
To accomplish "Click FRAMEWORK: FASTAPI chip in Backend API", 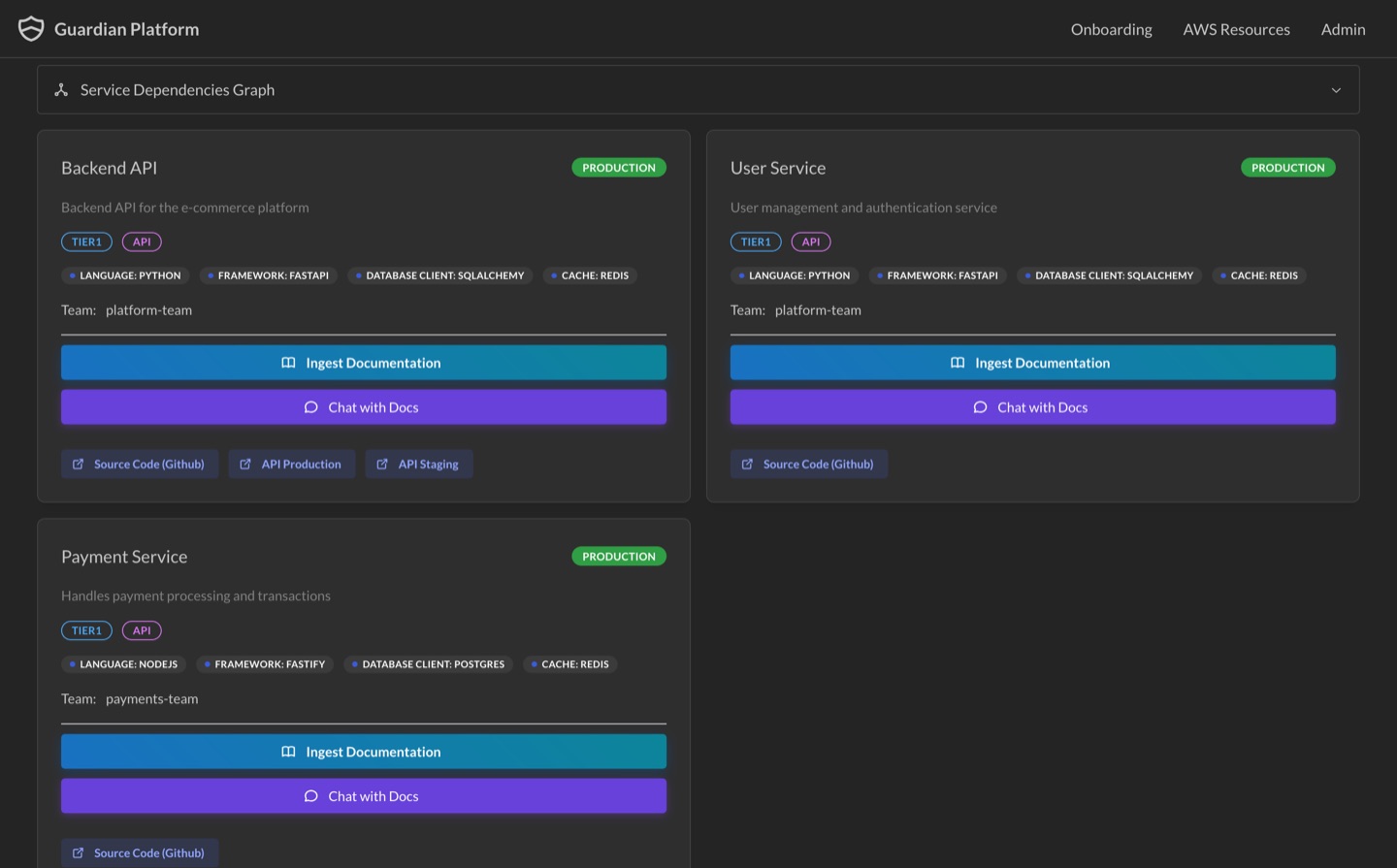I will pos(269,275).
